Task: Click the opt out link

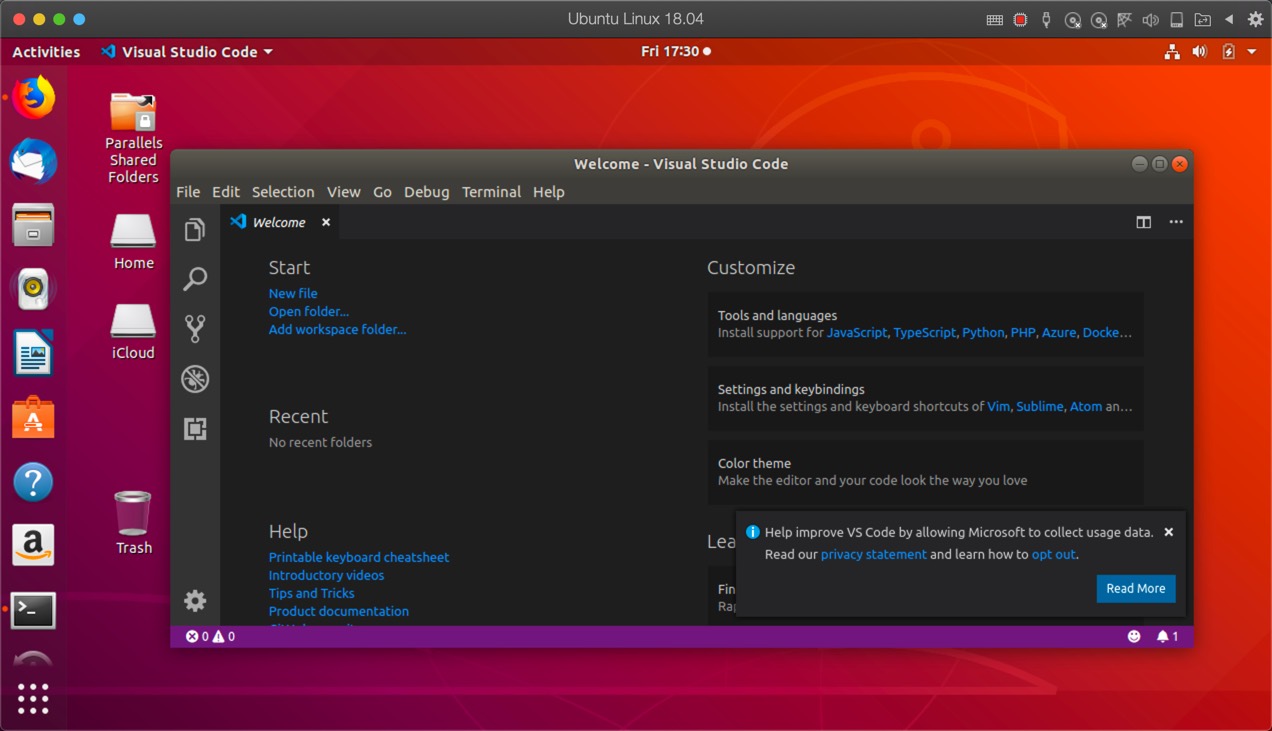Action: [x=1054, y=554]
